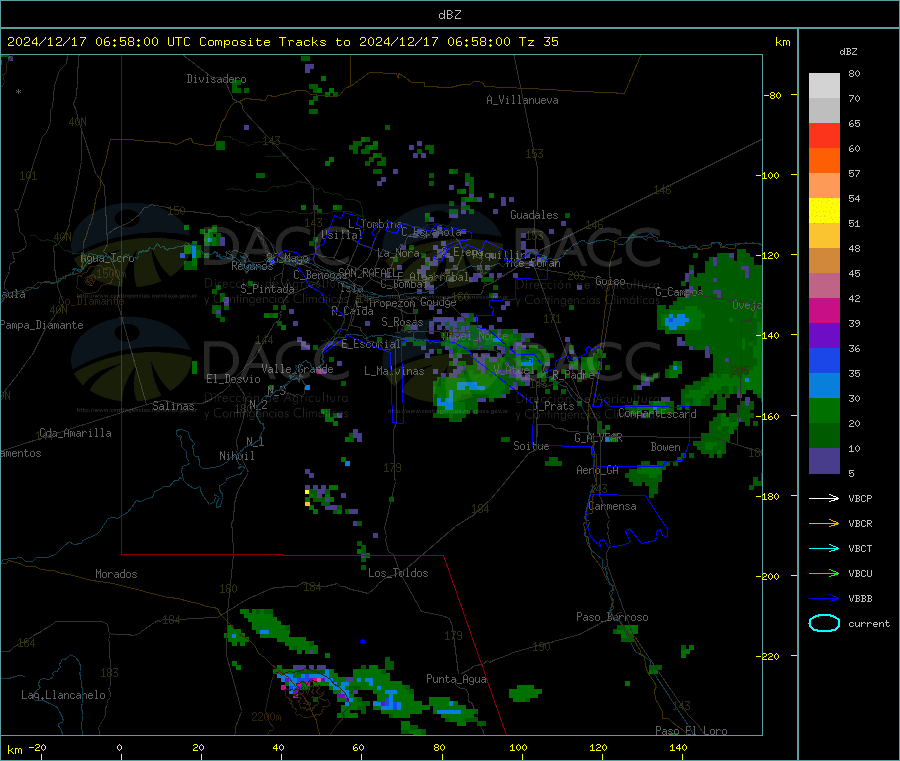Click the blue echo core near G_Campos
The image size is (900, 761).
coord(676,321)
